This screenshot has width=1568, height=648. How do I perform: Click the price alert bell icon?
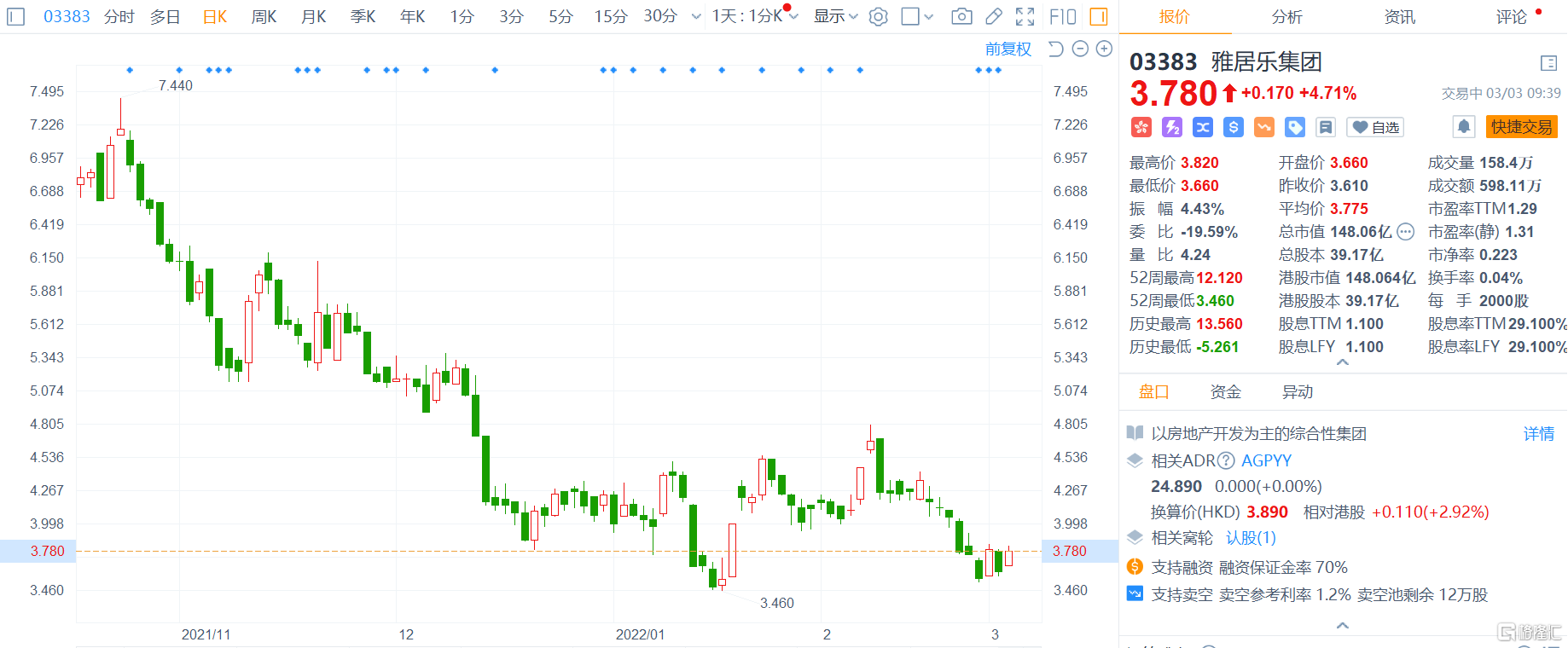click(1463, 127)
